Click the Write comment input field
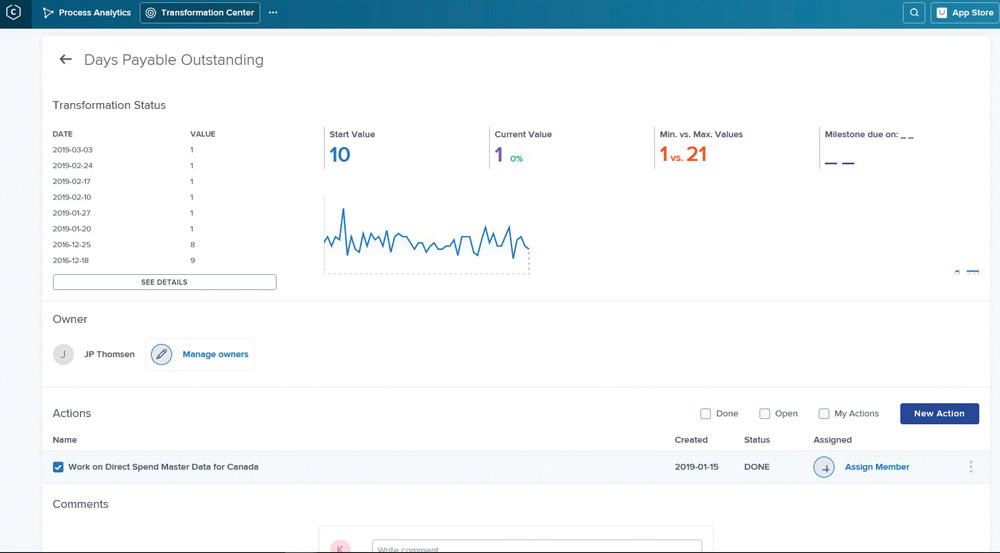This screenshot has height=553, width=1000. click(536, 547)
